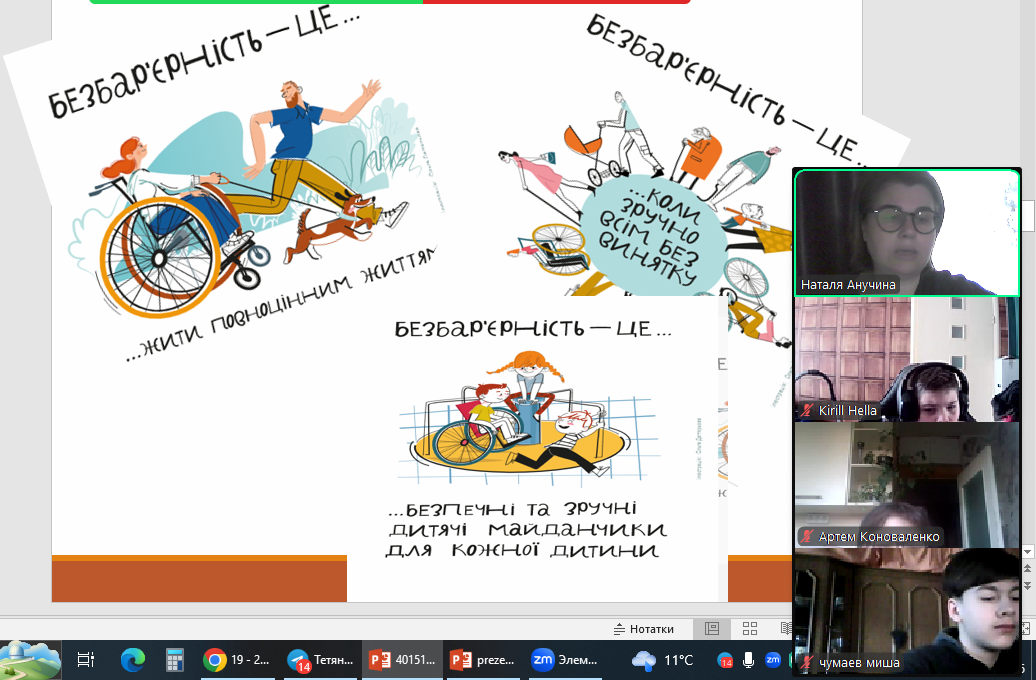The width and height of the screenshot is (1036, 680).
Task: Go to next slide with double-down arrow
Action: (x=1027, y=585)
